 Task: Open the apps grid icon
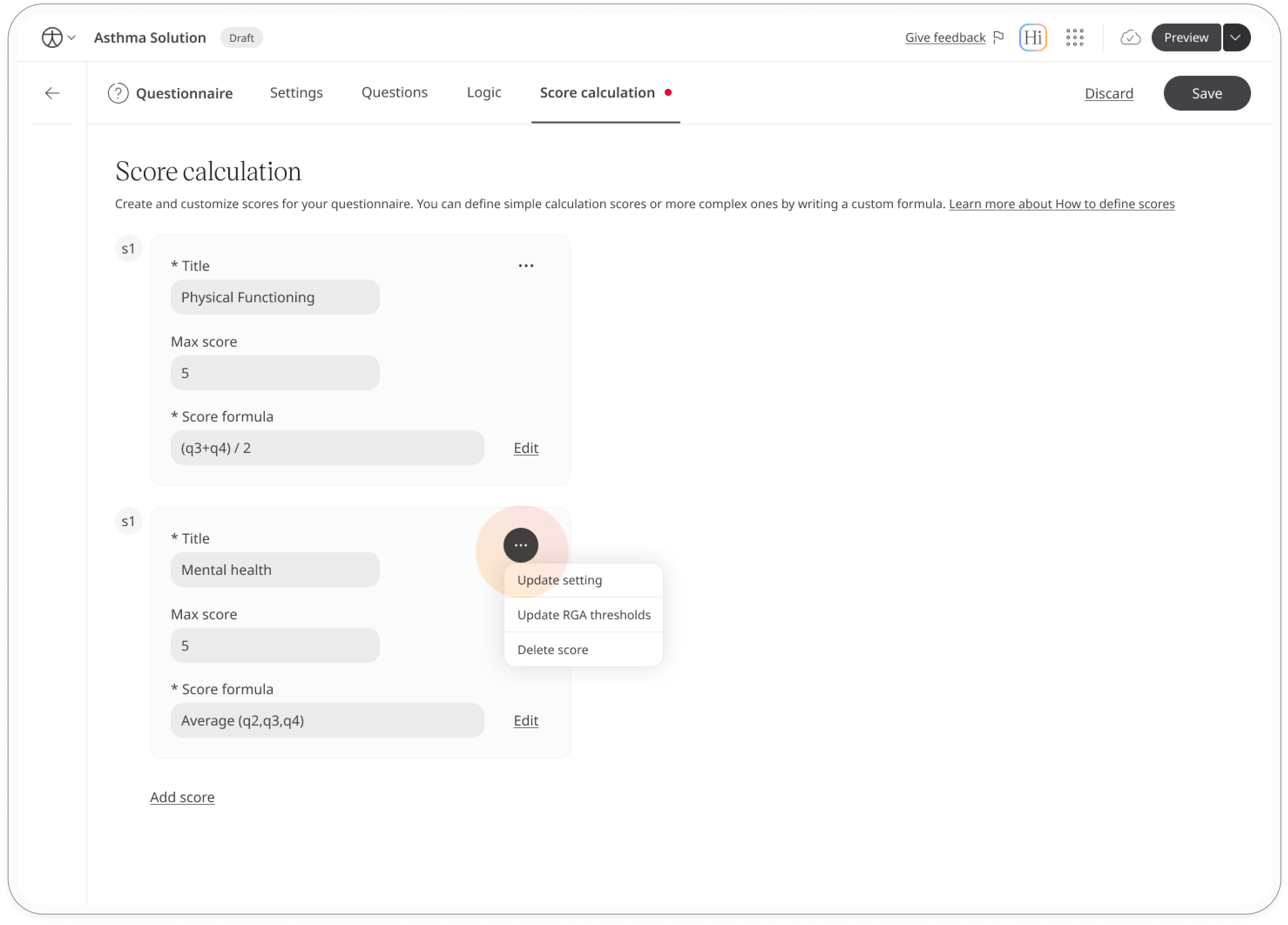[x=1075, y=37]
